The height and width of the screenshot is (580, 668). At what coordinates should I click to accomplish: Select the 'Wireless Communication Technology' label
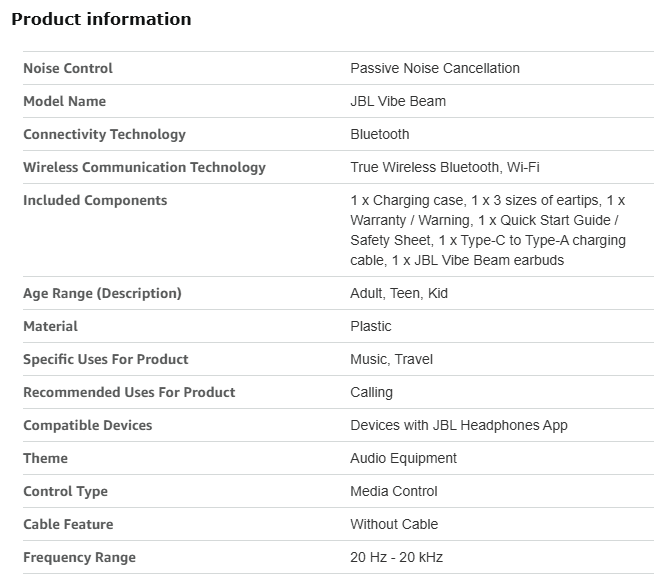(144, 167)
